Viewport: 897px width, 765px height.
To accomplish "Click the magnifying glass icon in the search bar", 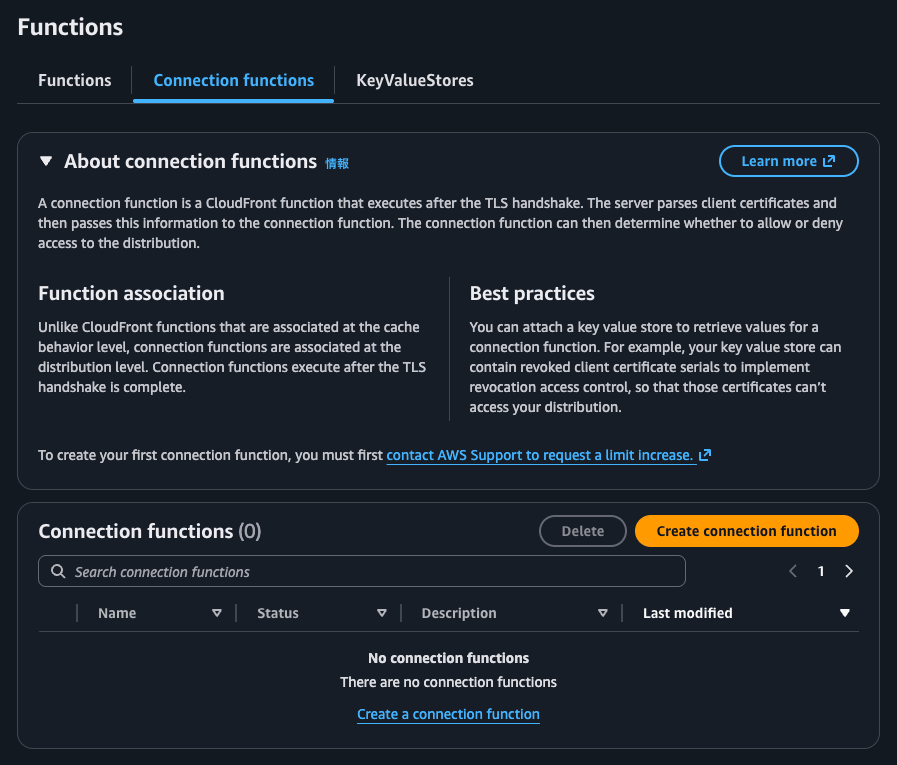I will (x=57, y=570).
